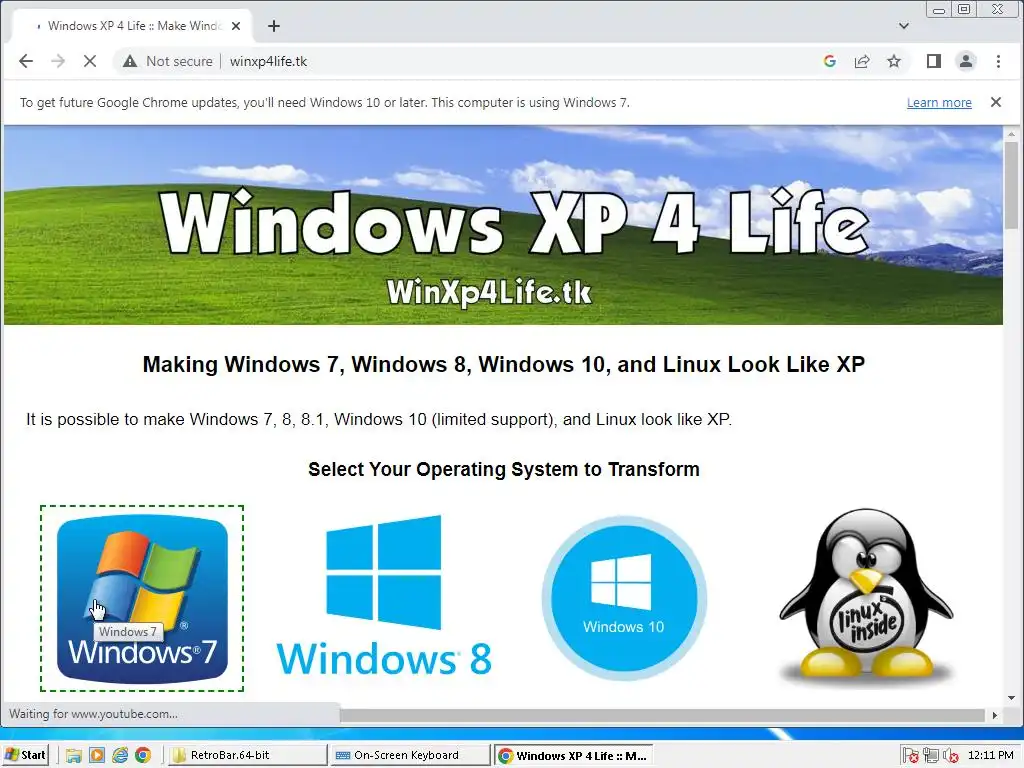Click the Not secure warning triangle icon

click(130, 61)
